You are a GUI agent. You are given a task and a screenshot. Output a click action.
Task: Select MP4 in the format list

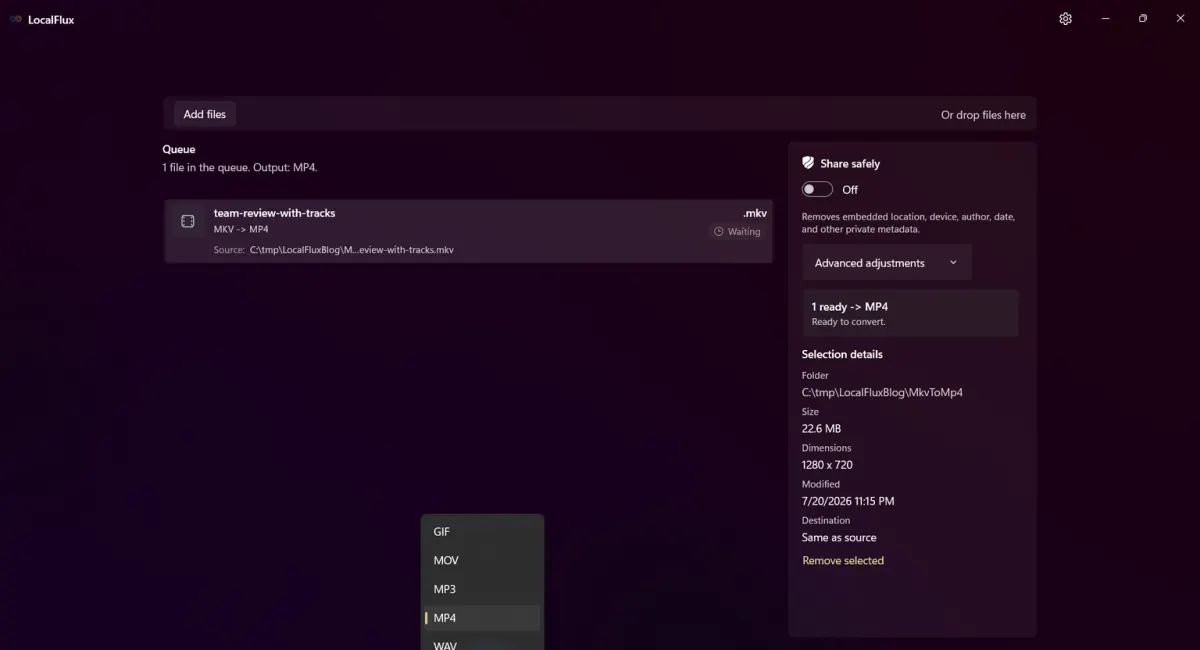[482, 618]
